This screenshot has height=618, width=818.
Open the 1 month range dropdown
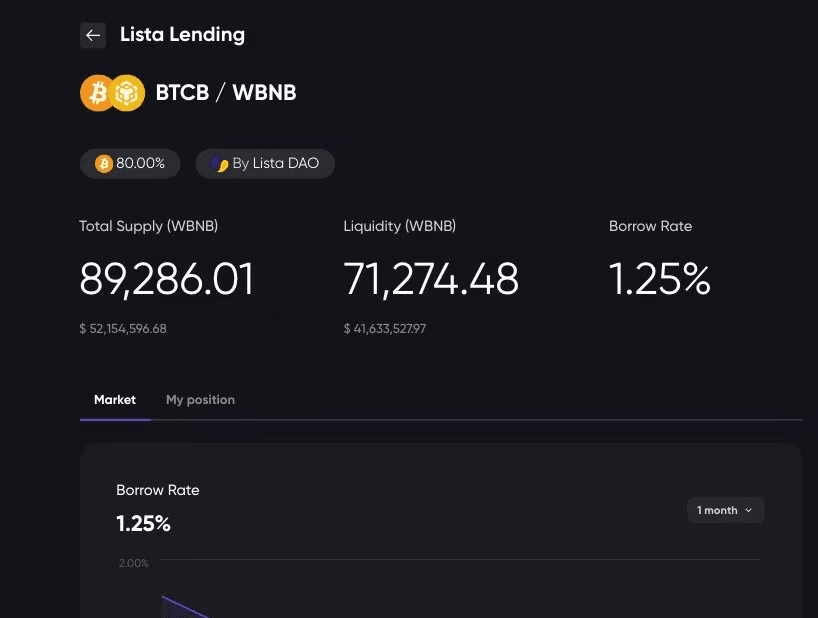(725, 510)
